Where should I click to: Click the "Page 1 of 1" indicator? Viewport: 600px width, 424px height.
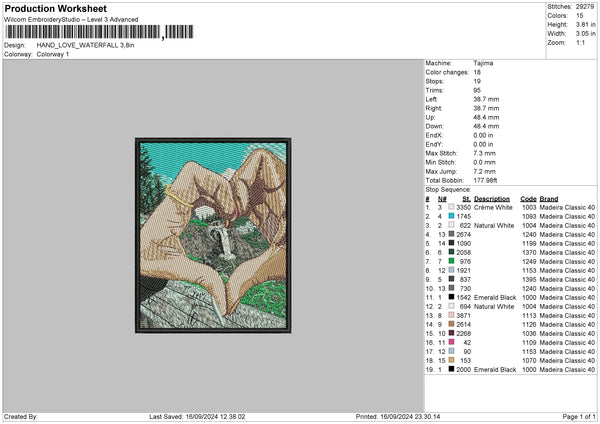coord(579,416)
